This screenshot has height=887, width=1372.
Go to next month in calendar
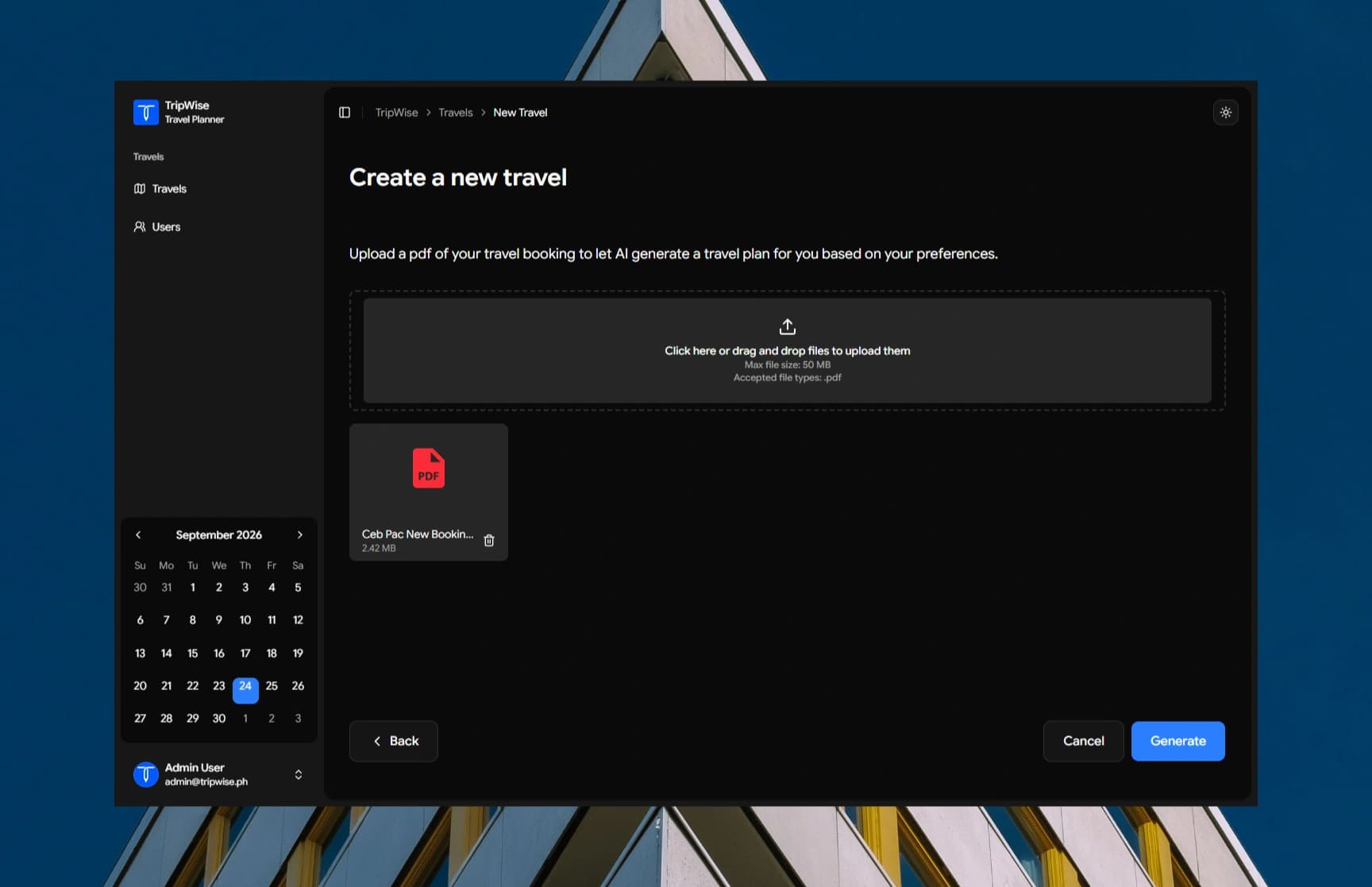coord(299,535)
